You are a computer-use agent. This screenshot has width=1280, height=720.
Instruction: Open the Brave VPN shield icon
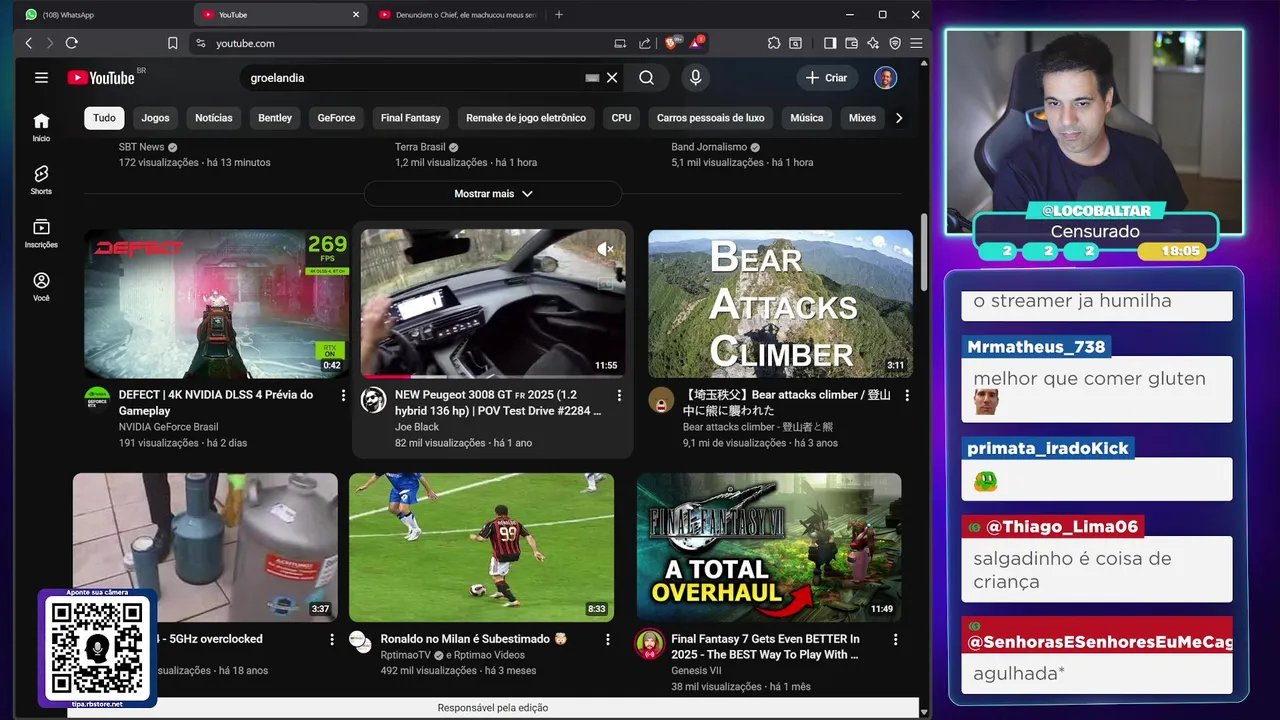coord(895,43)
